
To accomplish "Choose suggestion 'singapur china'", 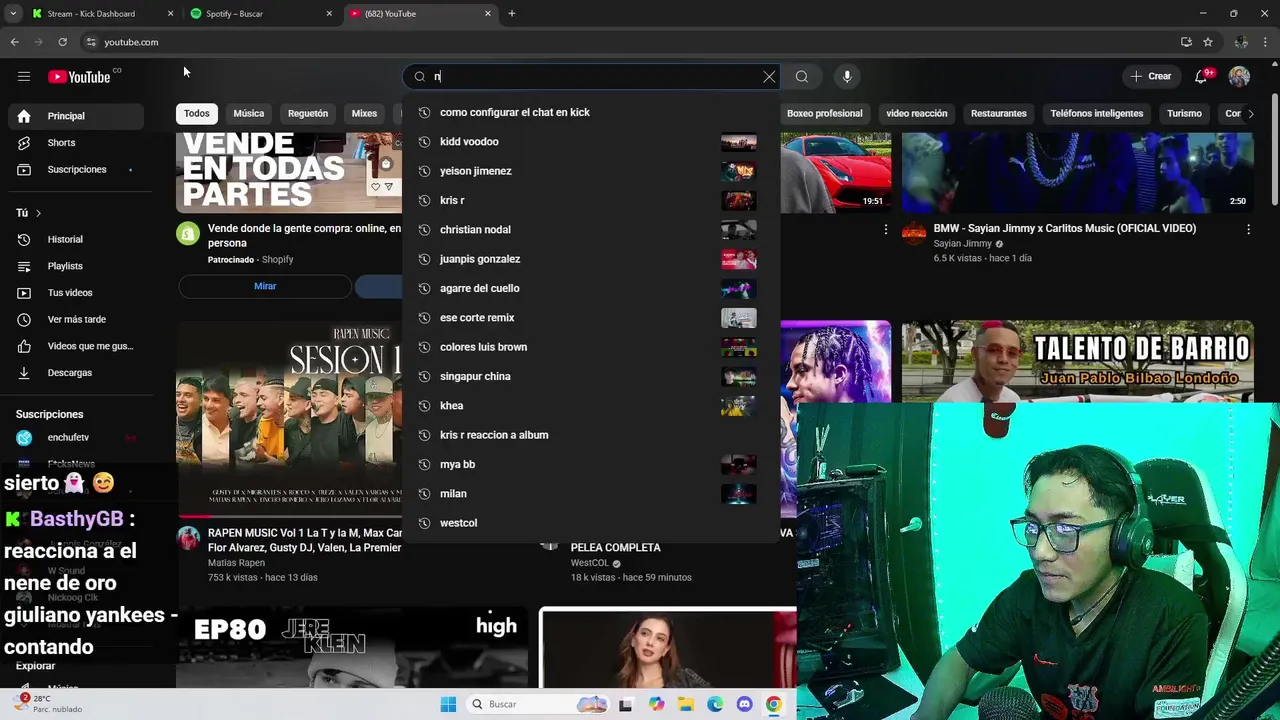I will (x=591, y=376).
